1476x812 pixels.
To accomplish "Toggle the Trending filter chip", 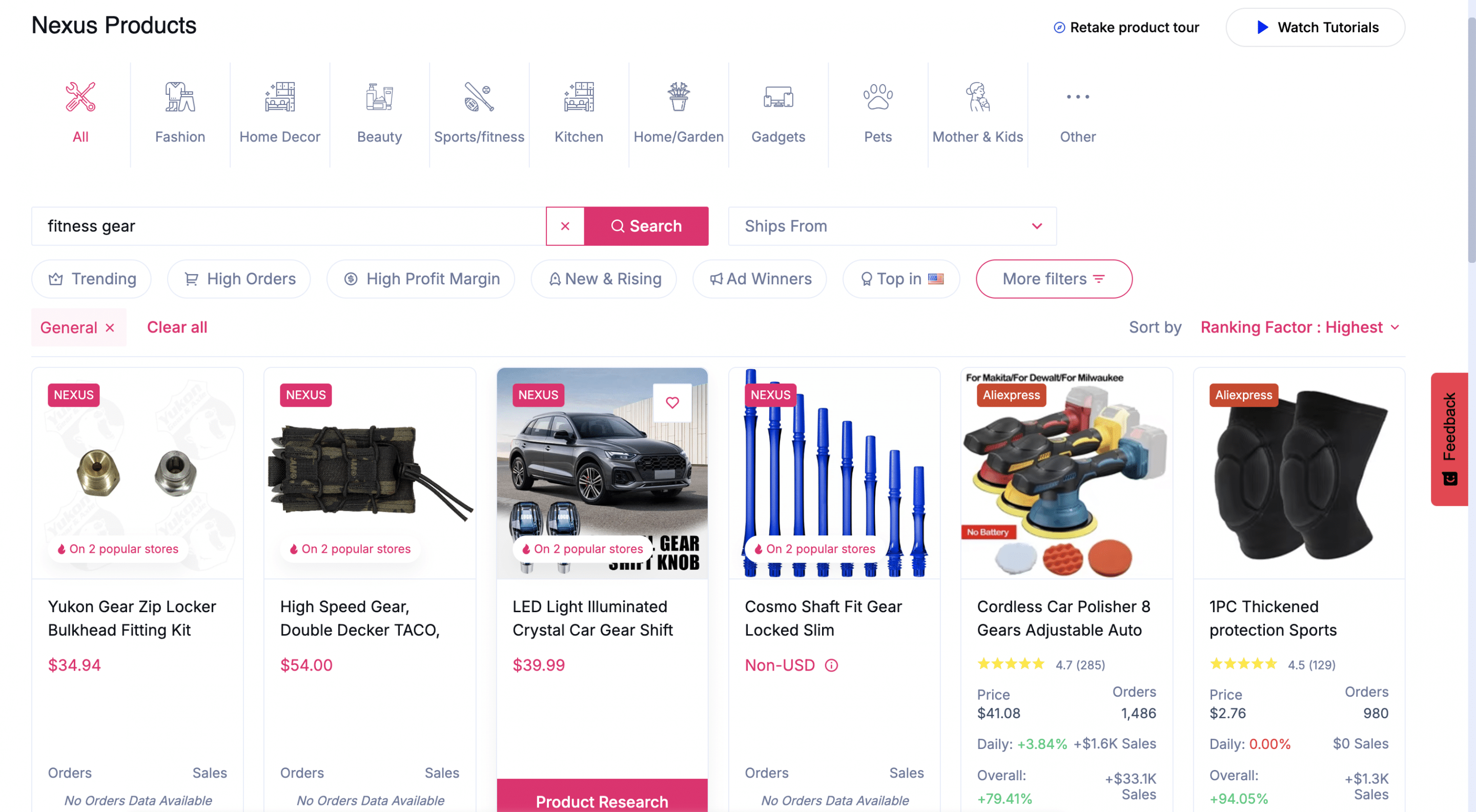I will click(x=92, y=279).
